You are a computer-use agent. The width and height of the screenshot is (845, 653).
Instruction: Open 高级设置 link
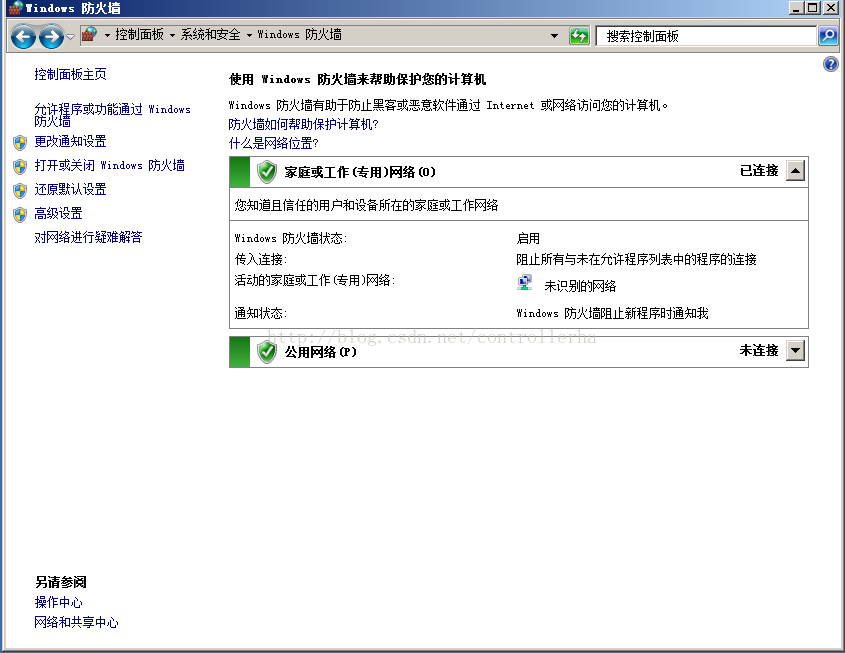[58, 213]
